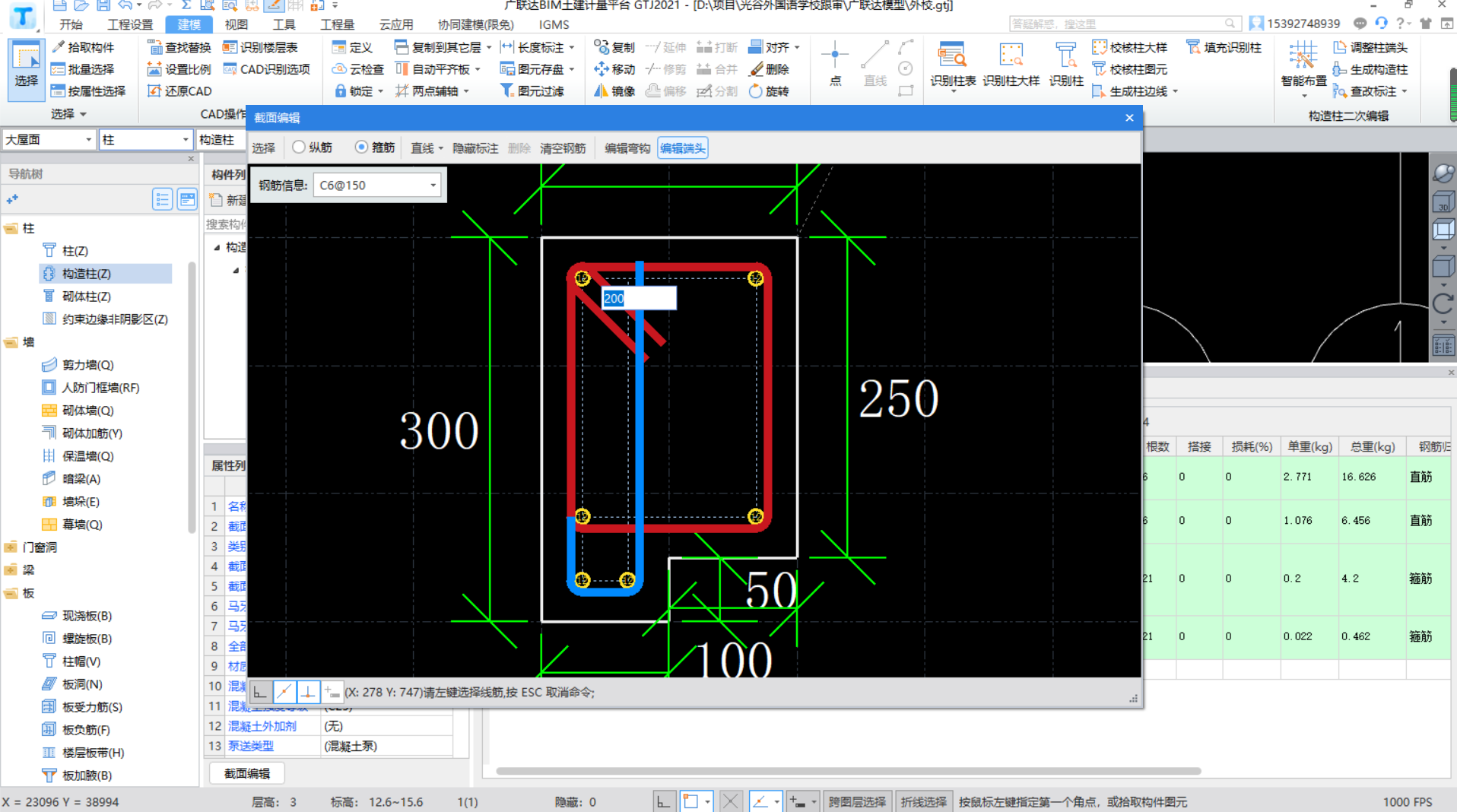Open the 工具 ribbon tab
The height and width of the screenshot is (812, 1457).
(284, 24)
